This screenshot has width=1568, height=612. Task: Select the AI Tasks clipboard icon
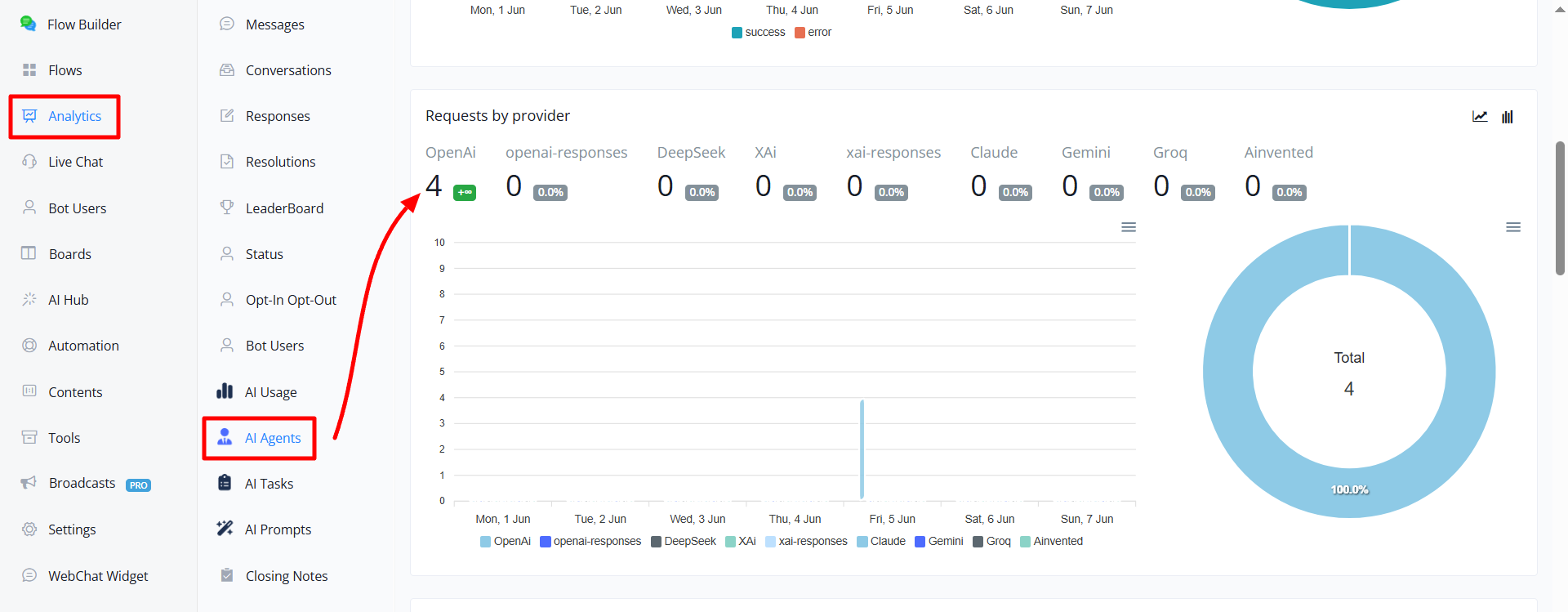point(225,483)
